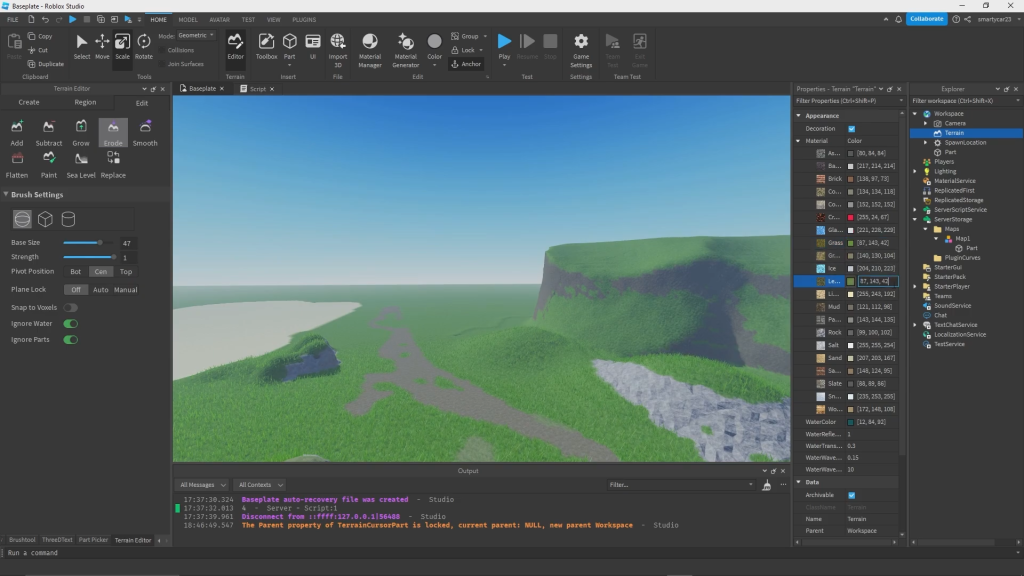Select SpawnLocation in the Explorer tree
The image size is (1024, 576).
click(965, 142)
